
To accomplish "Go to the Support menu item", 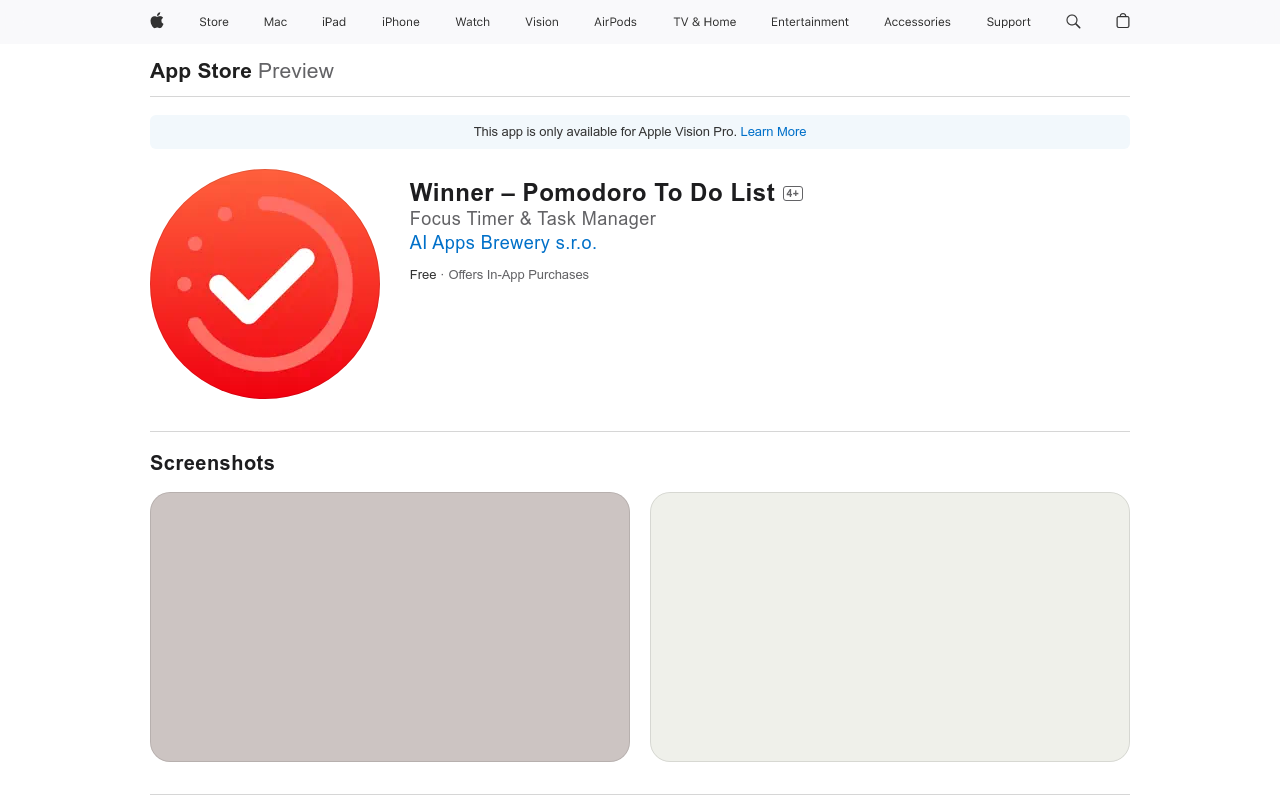I will click(1008, 22).
